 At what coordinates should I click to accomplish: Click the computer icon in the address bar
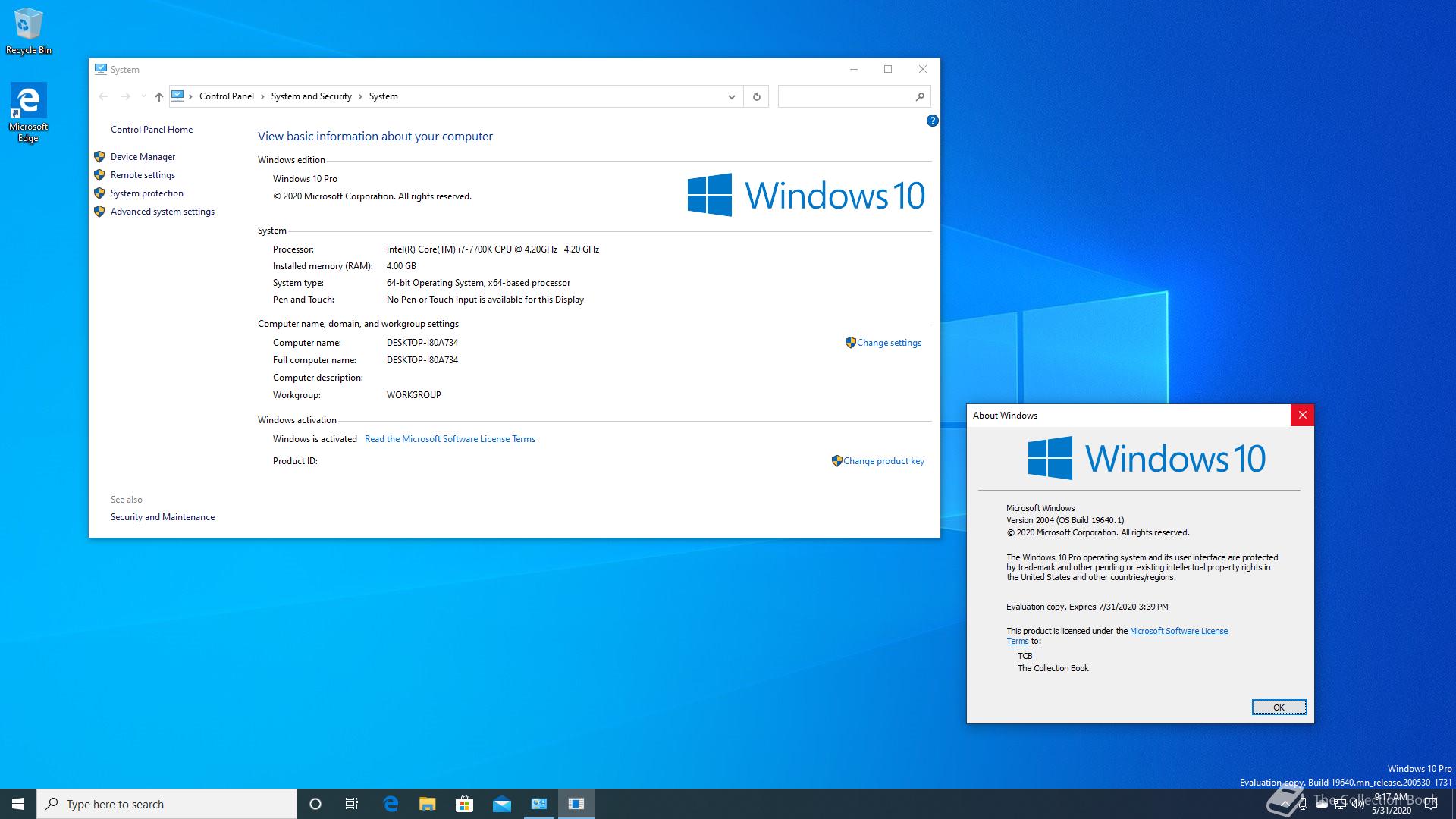[177, 96]
